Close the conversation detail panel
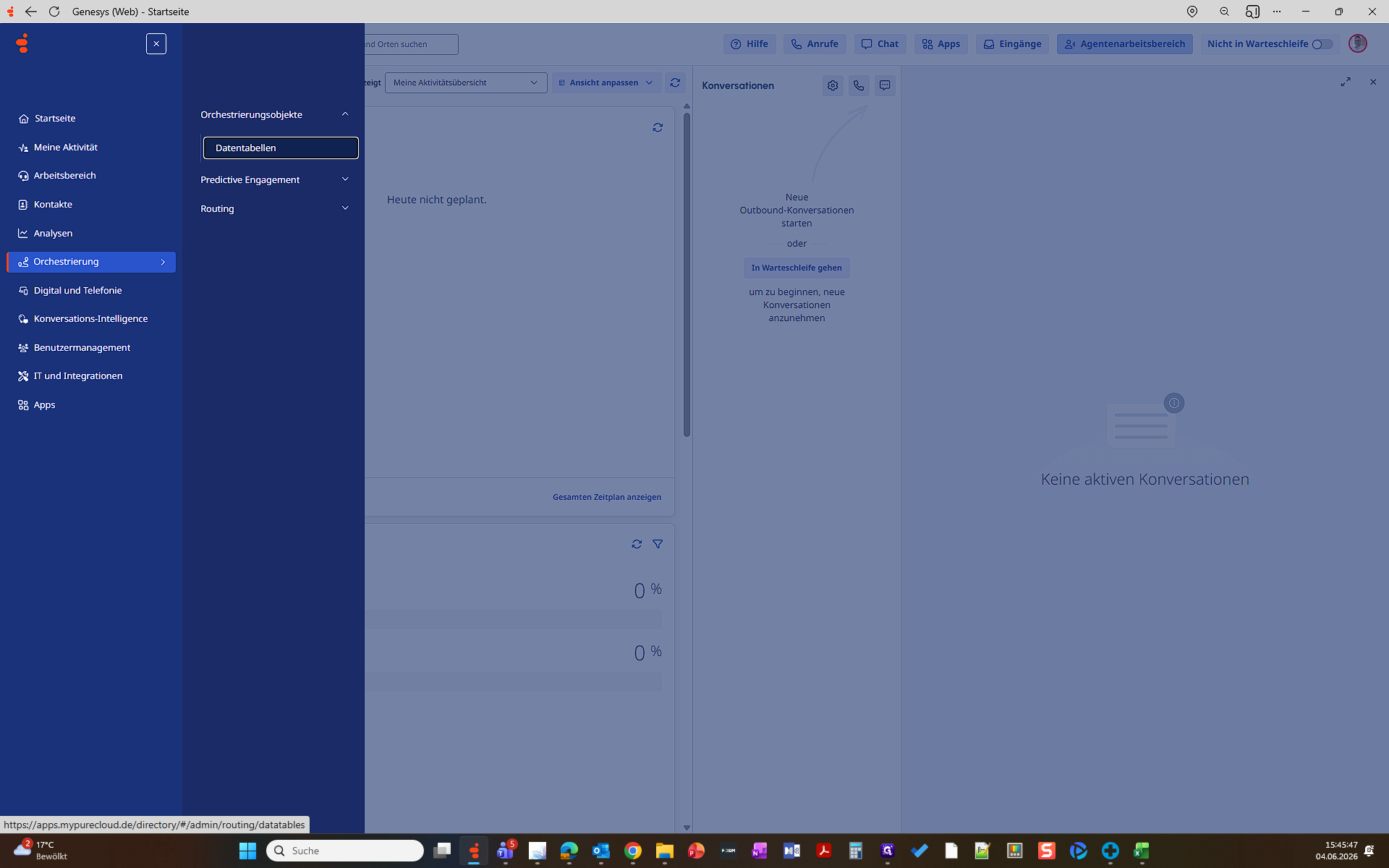The image size is (1389, 868). coord(1373,82)
